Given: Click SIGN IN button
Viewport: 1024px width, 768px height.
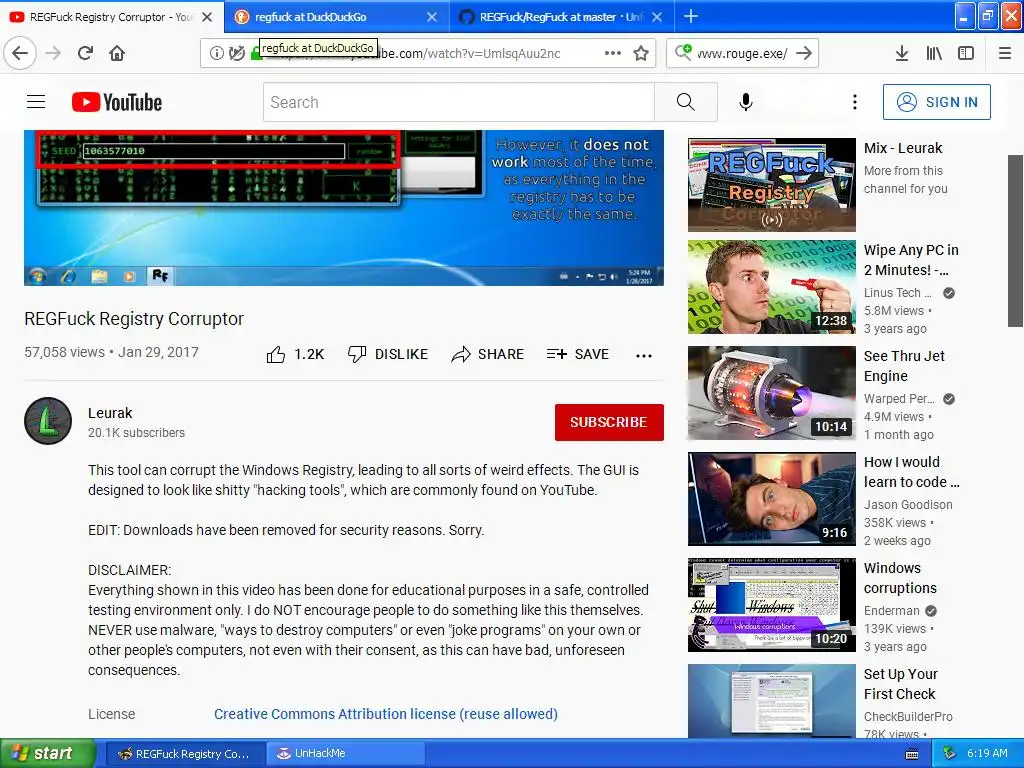Looking at the screenshot, I should tap(936, 102).
